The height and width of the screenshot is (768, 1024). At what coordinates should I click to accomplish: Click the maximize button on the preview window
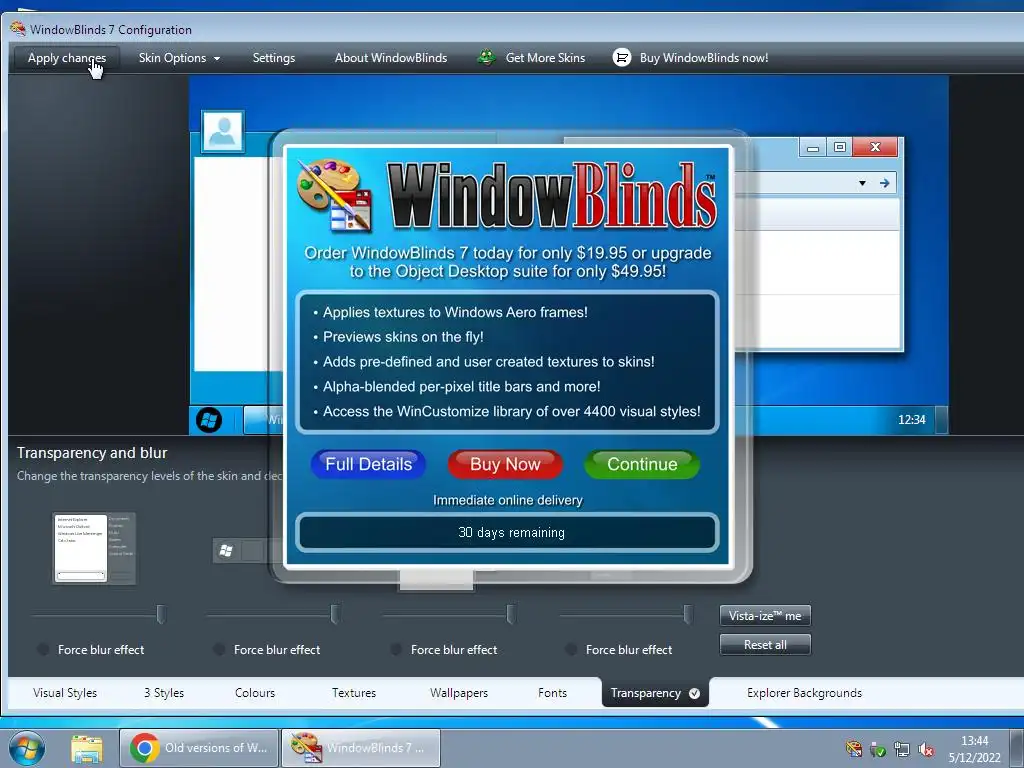tap(840, 148)
